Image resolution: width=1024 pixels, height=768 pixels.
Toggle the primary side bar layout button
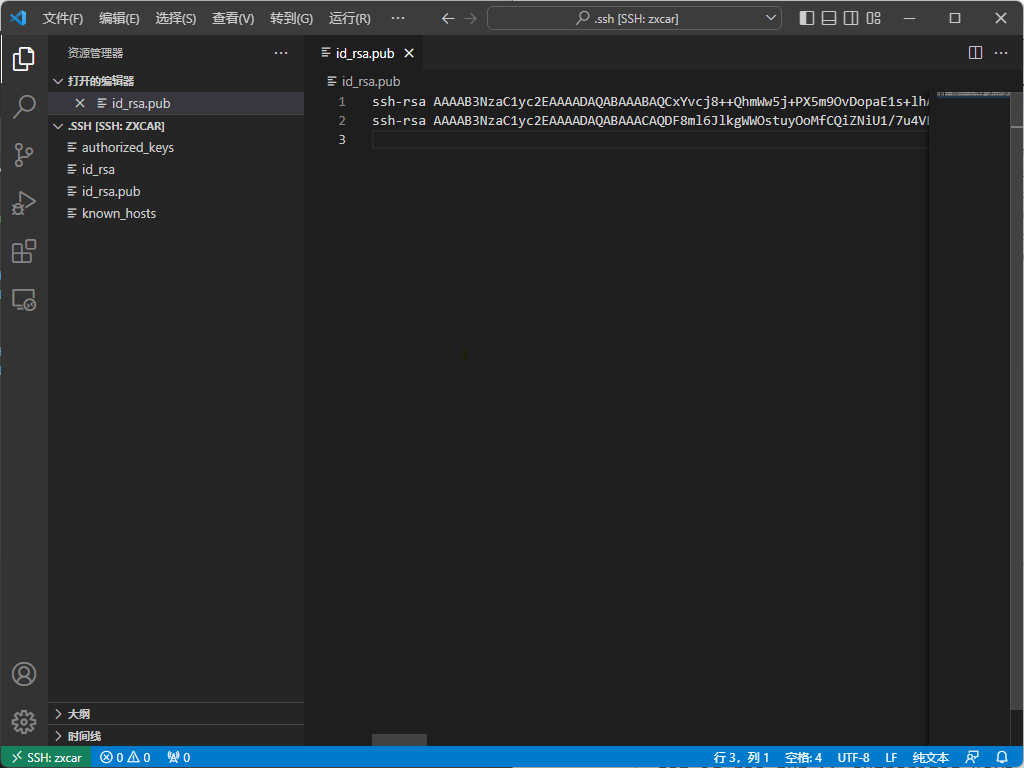(x=807, y=18)
